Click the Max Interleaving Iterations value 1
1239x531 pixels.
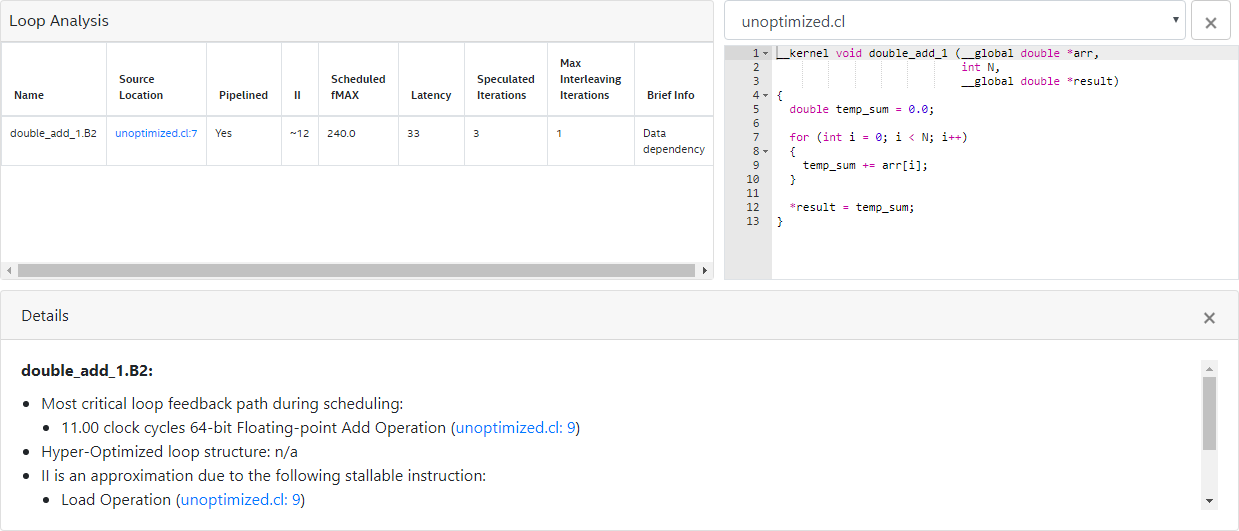(x=559, y=133)
